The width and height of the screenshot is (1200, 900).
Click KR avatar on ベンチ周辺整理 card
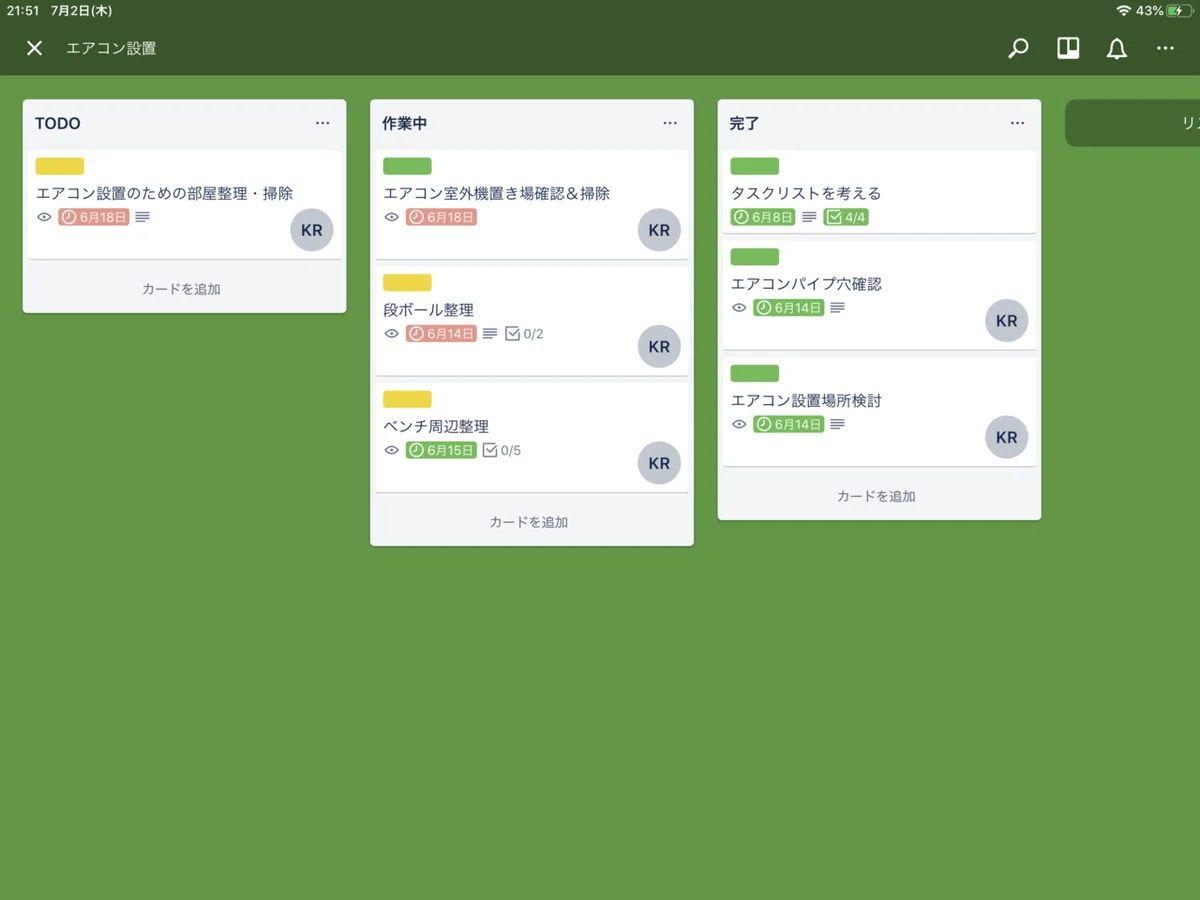coord(659,464)
